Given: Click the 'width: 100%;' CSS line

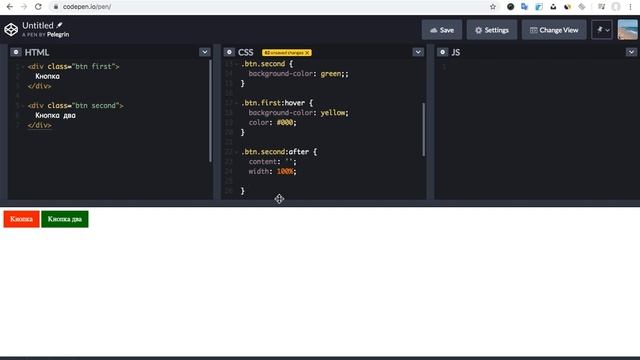Looking at the screenshot, I should (273, 171).
